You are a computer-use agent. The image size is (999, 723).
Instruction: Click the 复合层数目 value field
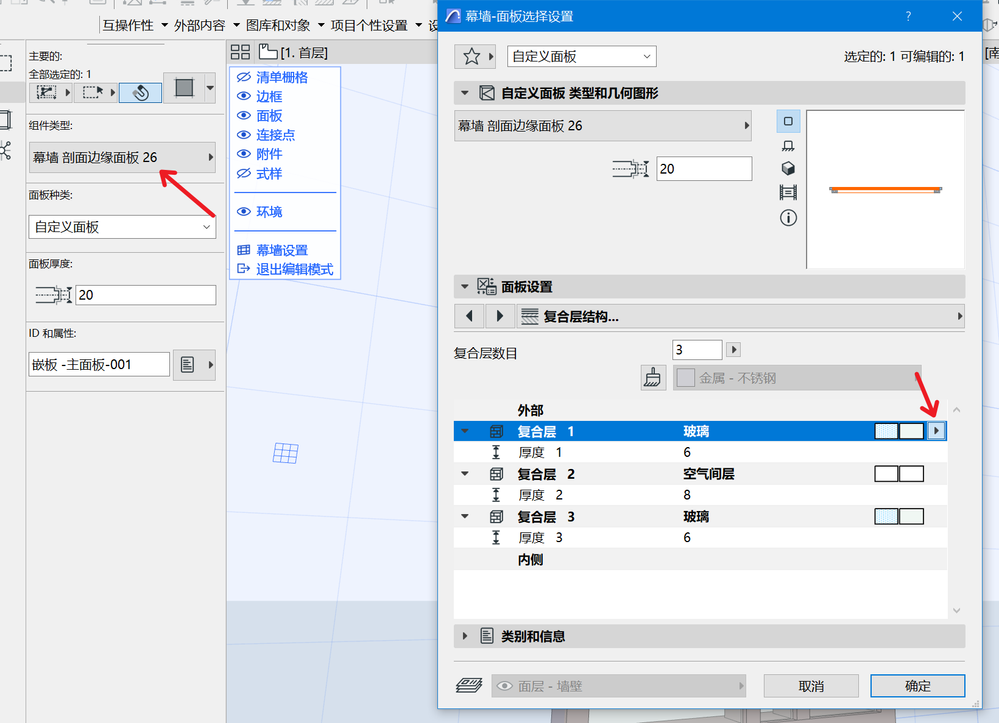(x=697, y=350)
